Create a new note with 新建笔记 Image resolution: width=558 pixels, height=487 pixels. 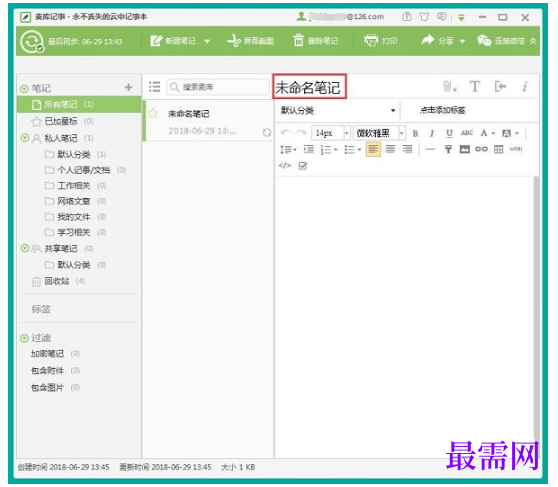point(173,41)
